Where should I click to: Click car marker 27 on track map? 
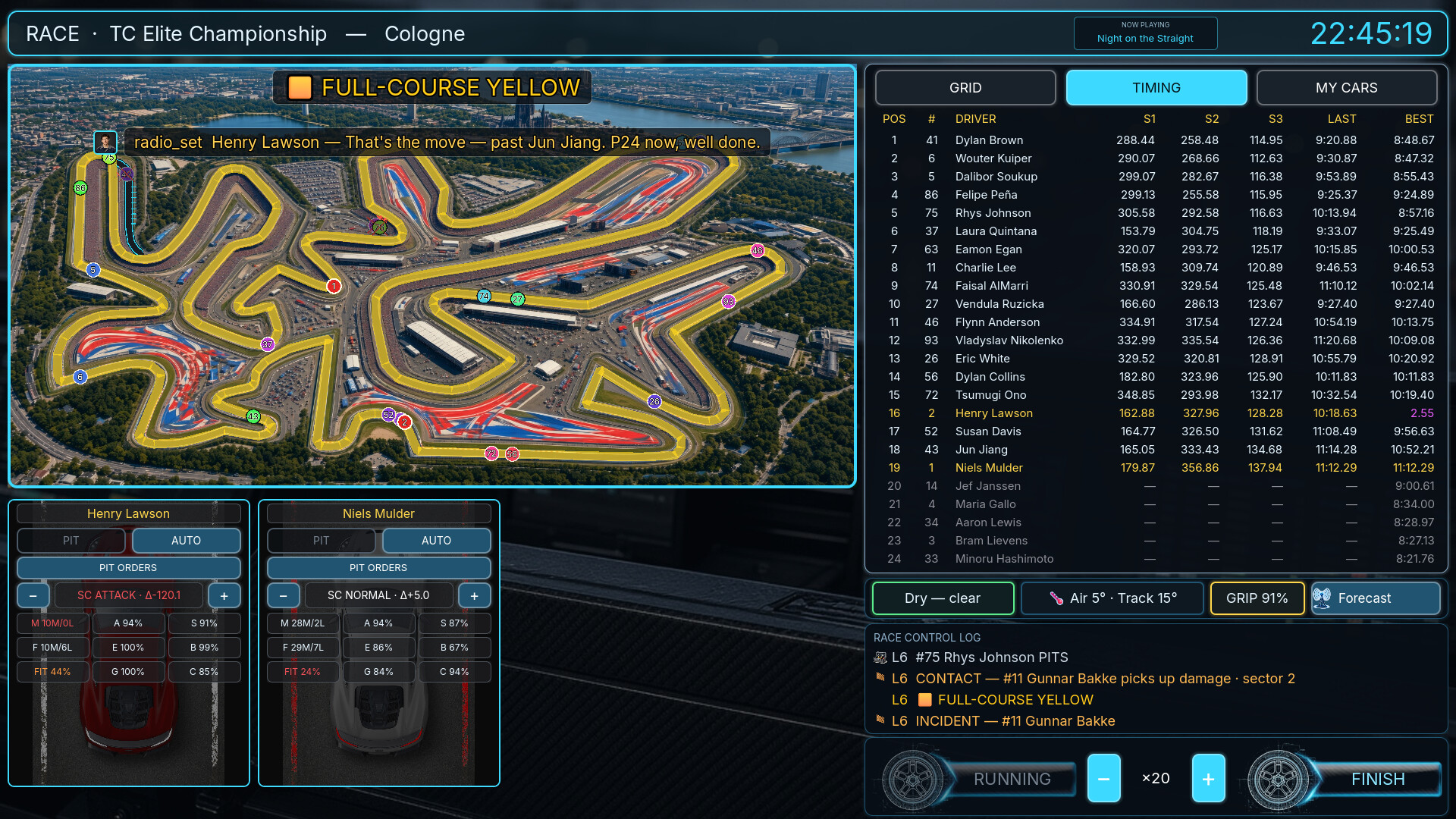click(x=518, y=299)
